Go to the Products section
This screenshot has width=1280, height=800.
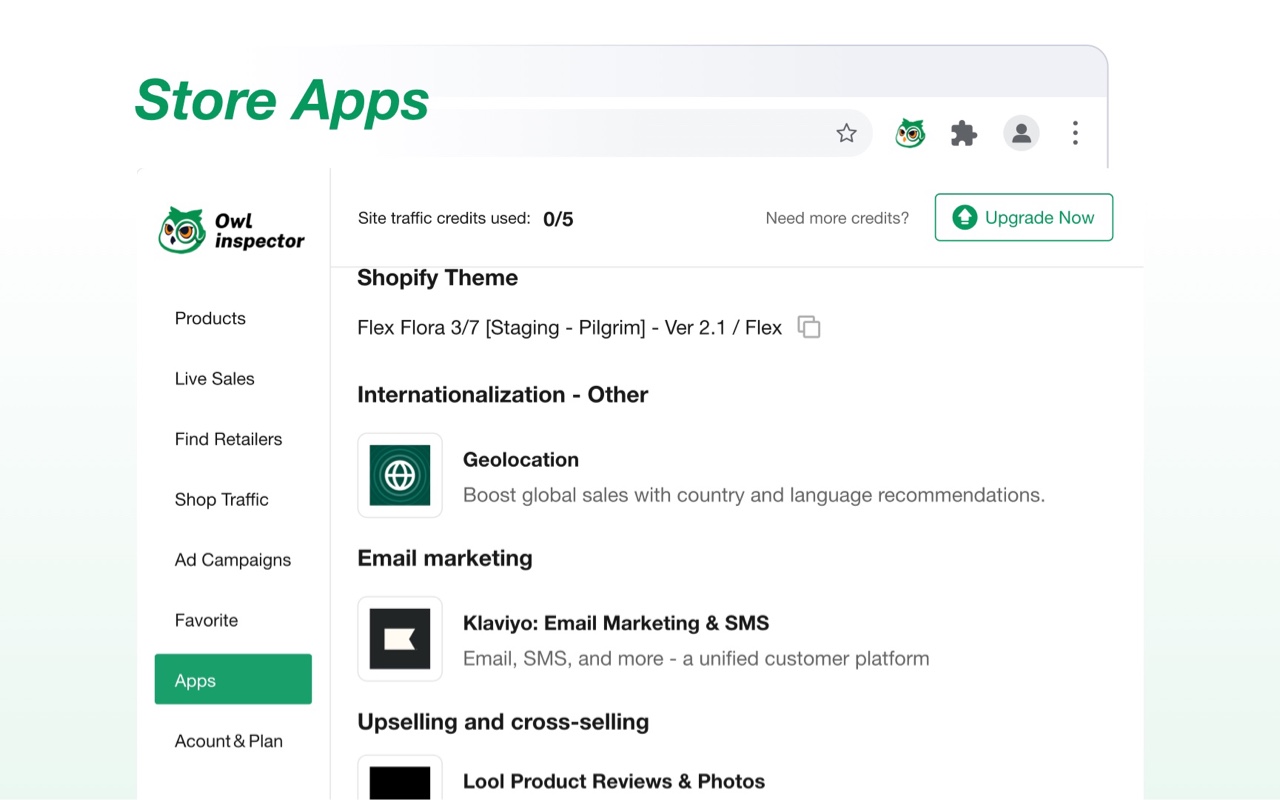click(210, 318)
